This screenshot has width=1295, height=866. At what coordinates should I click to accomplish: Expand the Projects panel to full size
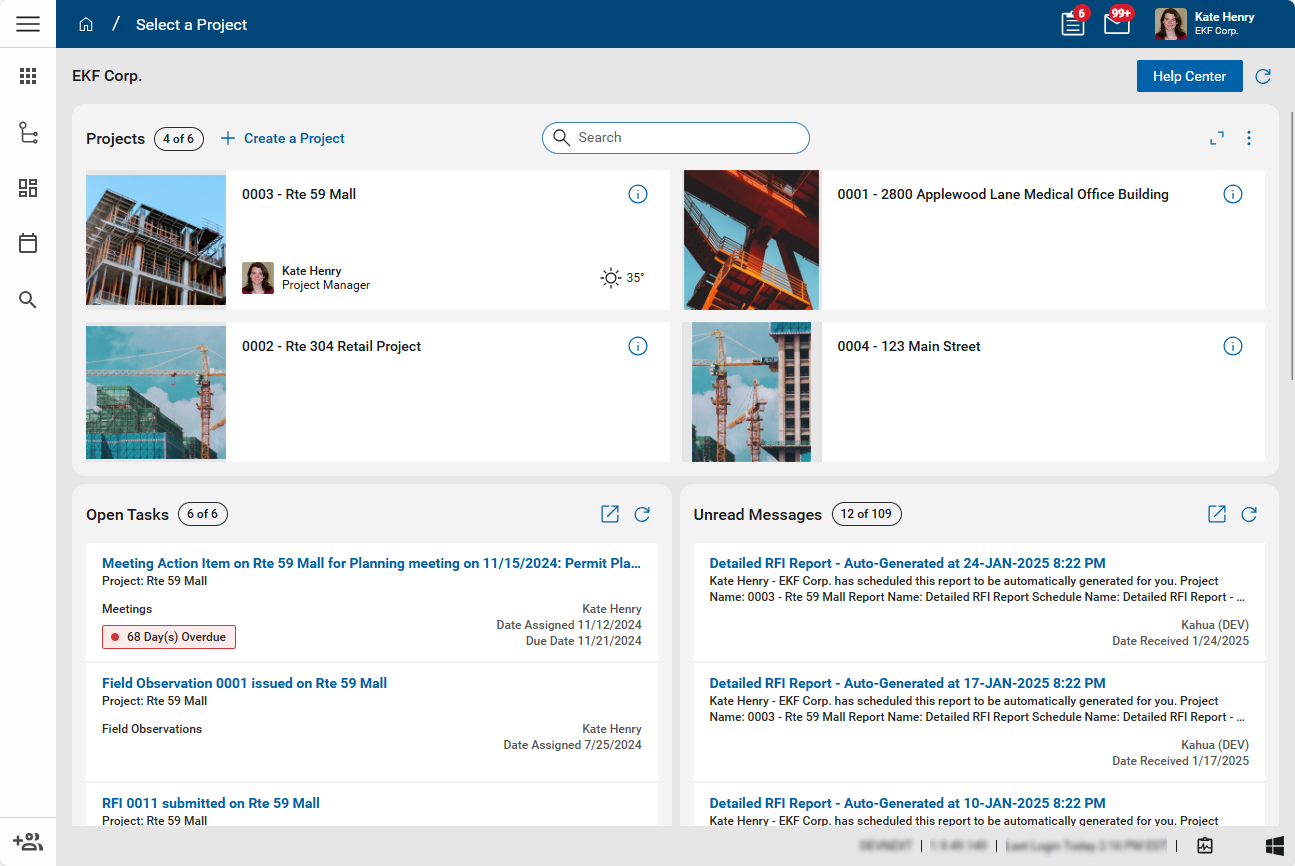[x=1217, y=139]
